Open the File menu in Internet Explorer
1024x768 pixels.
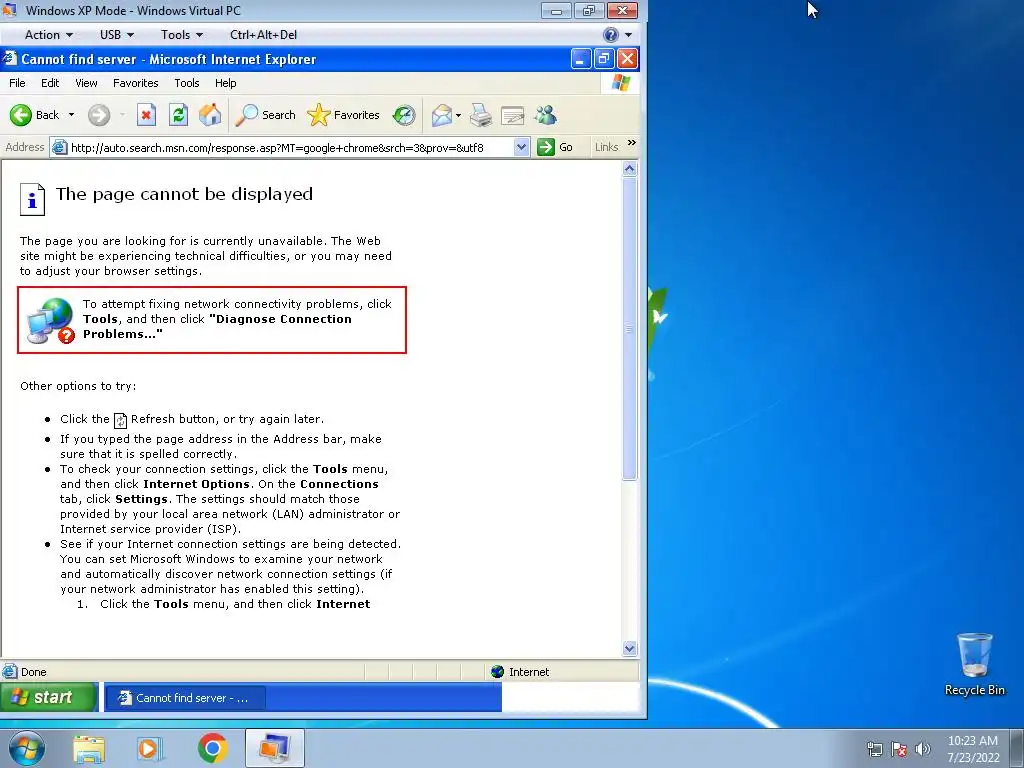click(17, 83)
